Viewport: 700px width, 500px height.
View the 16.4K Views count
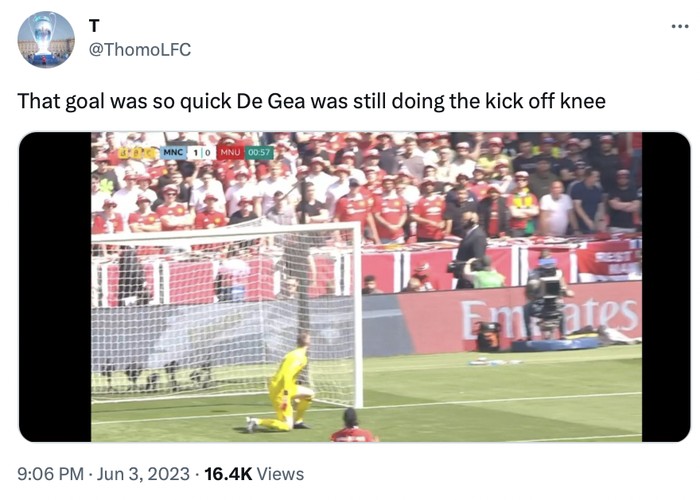254,474
